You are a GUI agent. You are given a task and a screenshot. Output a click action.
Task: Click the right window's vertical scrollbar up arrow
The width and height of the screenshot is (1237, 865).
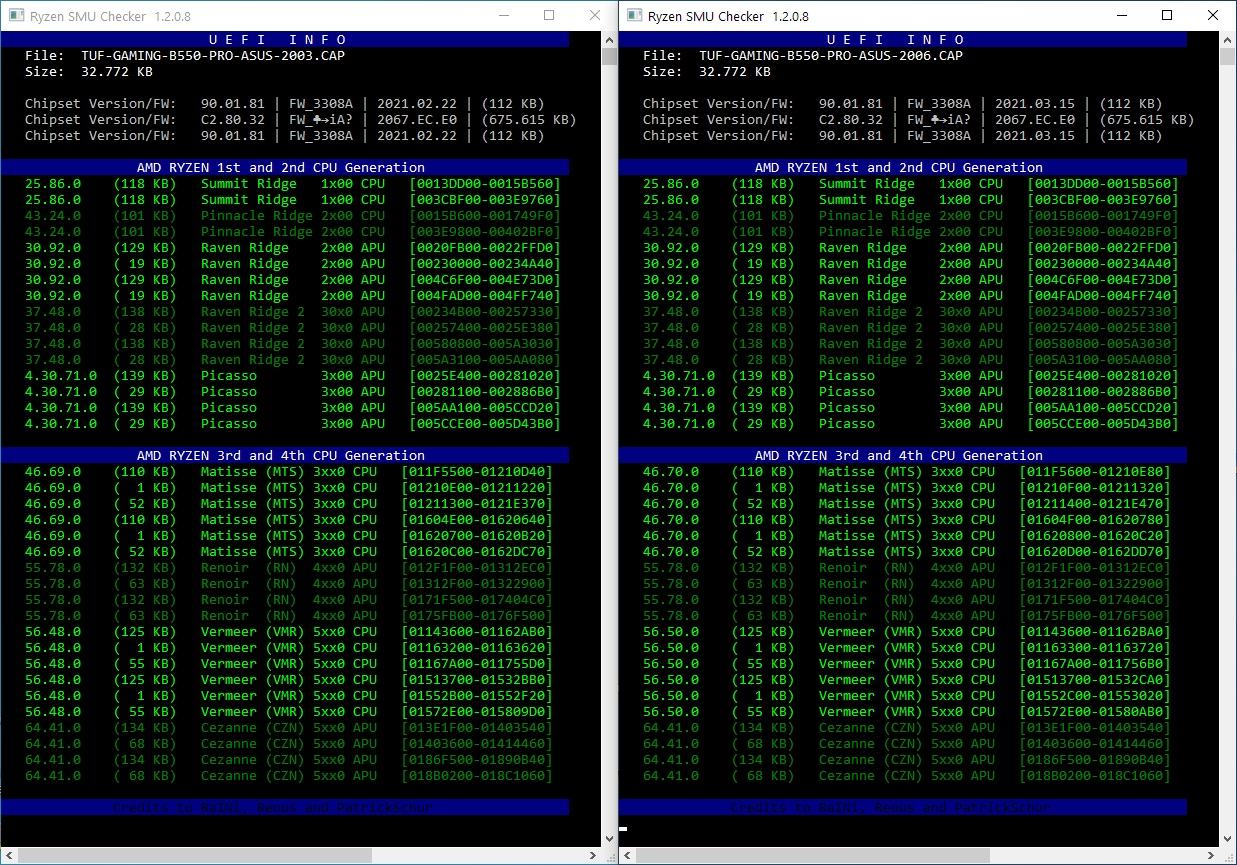1228,40
